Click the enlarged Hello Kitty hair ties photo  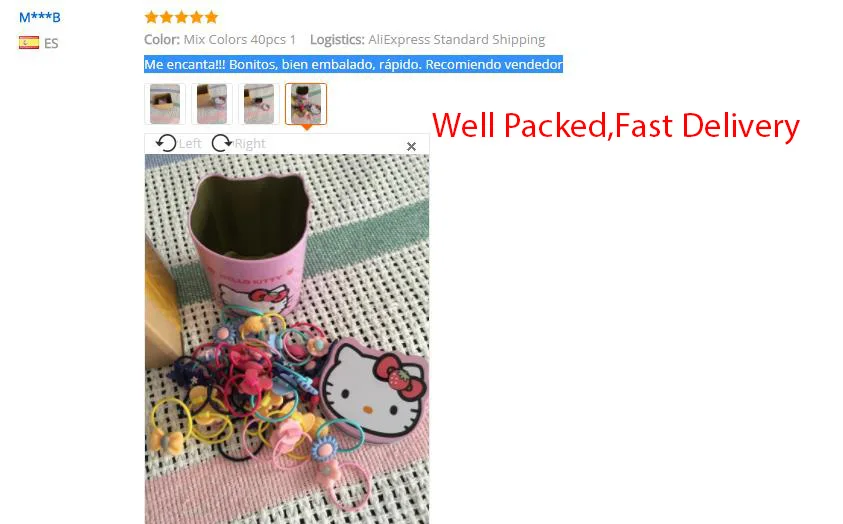pyautogui.click(x=287, y=339)
